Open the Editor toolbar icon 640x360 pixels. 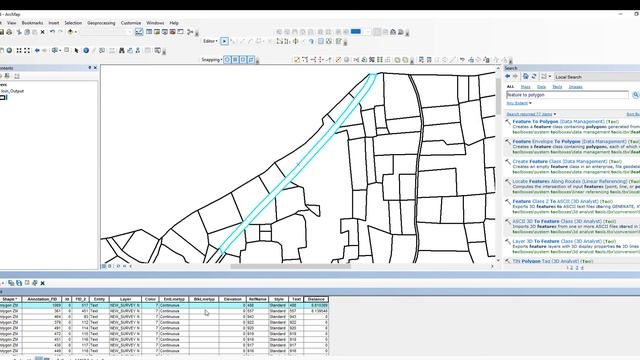pos(139,32)
